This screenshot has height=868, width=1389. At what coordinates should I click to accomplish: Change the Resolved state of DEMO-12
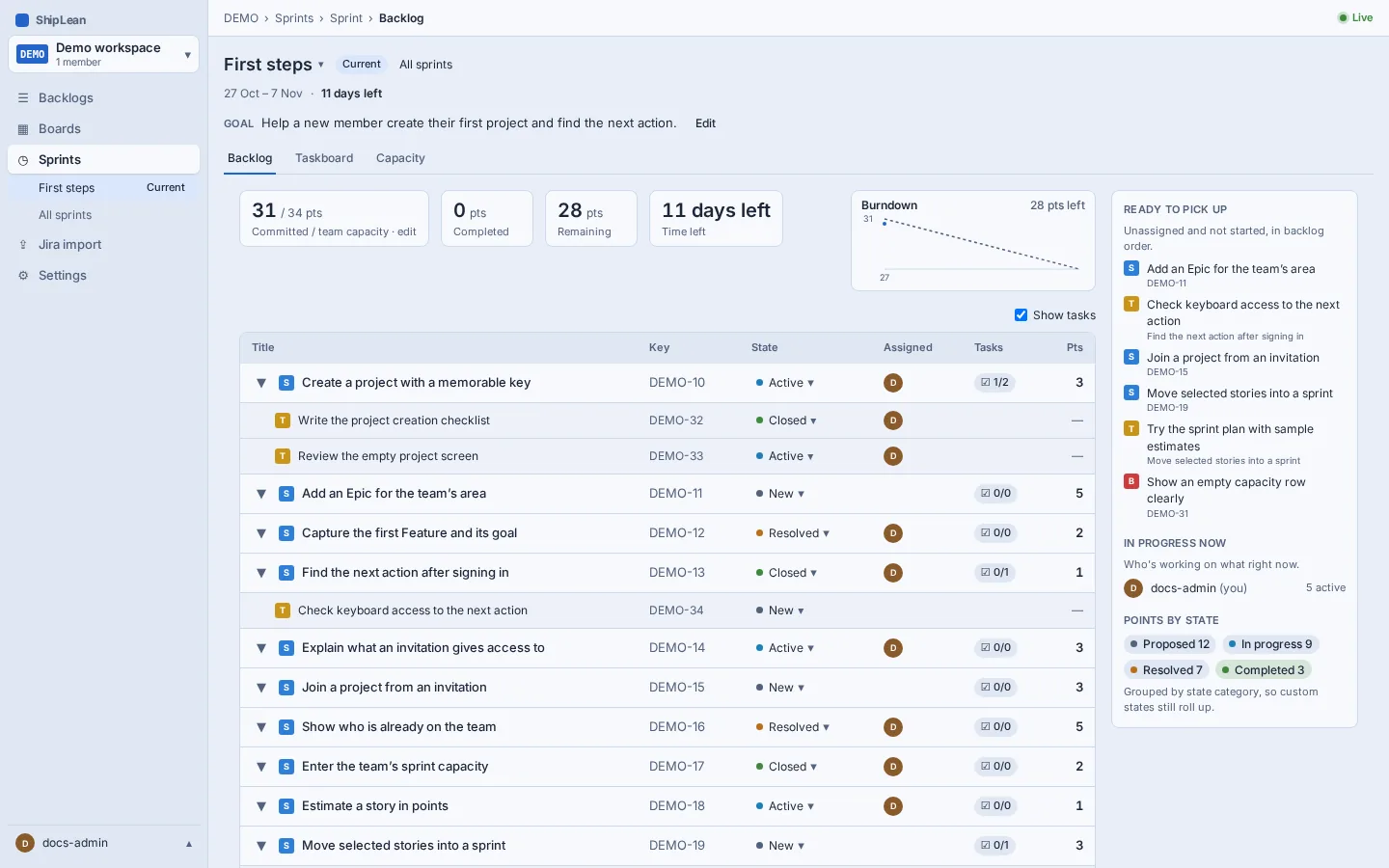coord(793,533)
